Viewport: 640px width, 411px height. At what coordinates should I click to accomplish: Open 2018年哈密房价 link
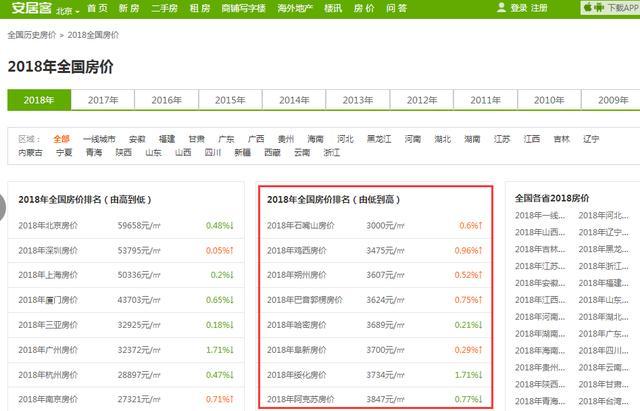(x=297, y=325)
